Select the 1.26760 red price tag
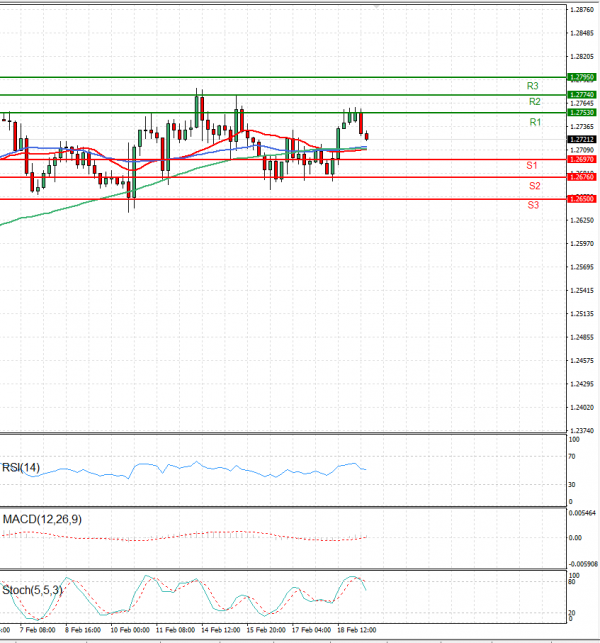600x643 pixels. point(582,177)
